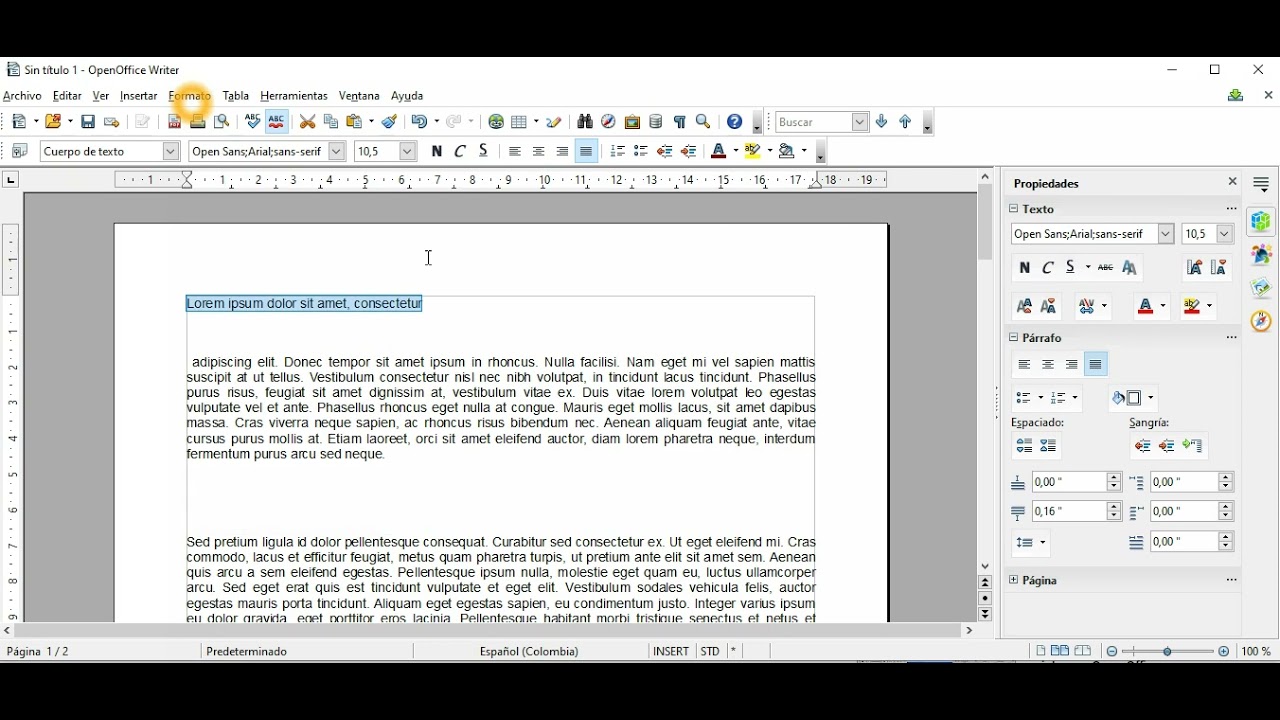The image size is (1280, 720).
Task: Toggle AutoSpellcheck icon
Action: 277,122
